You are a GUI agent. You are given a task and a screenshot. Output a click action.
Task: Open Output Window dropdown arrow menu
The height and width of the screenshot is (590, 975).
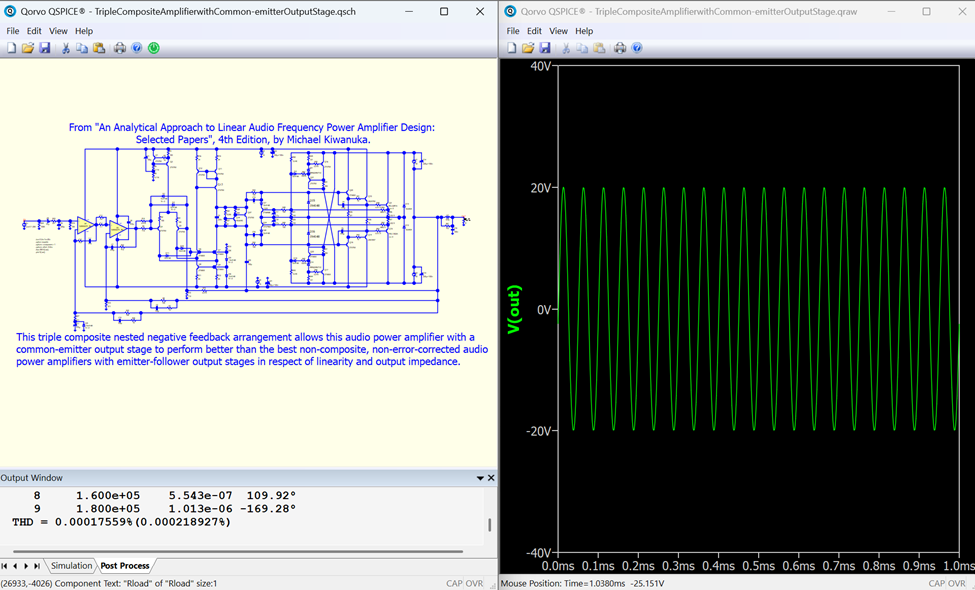tap(480, 479)
